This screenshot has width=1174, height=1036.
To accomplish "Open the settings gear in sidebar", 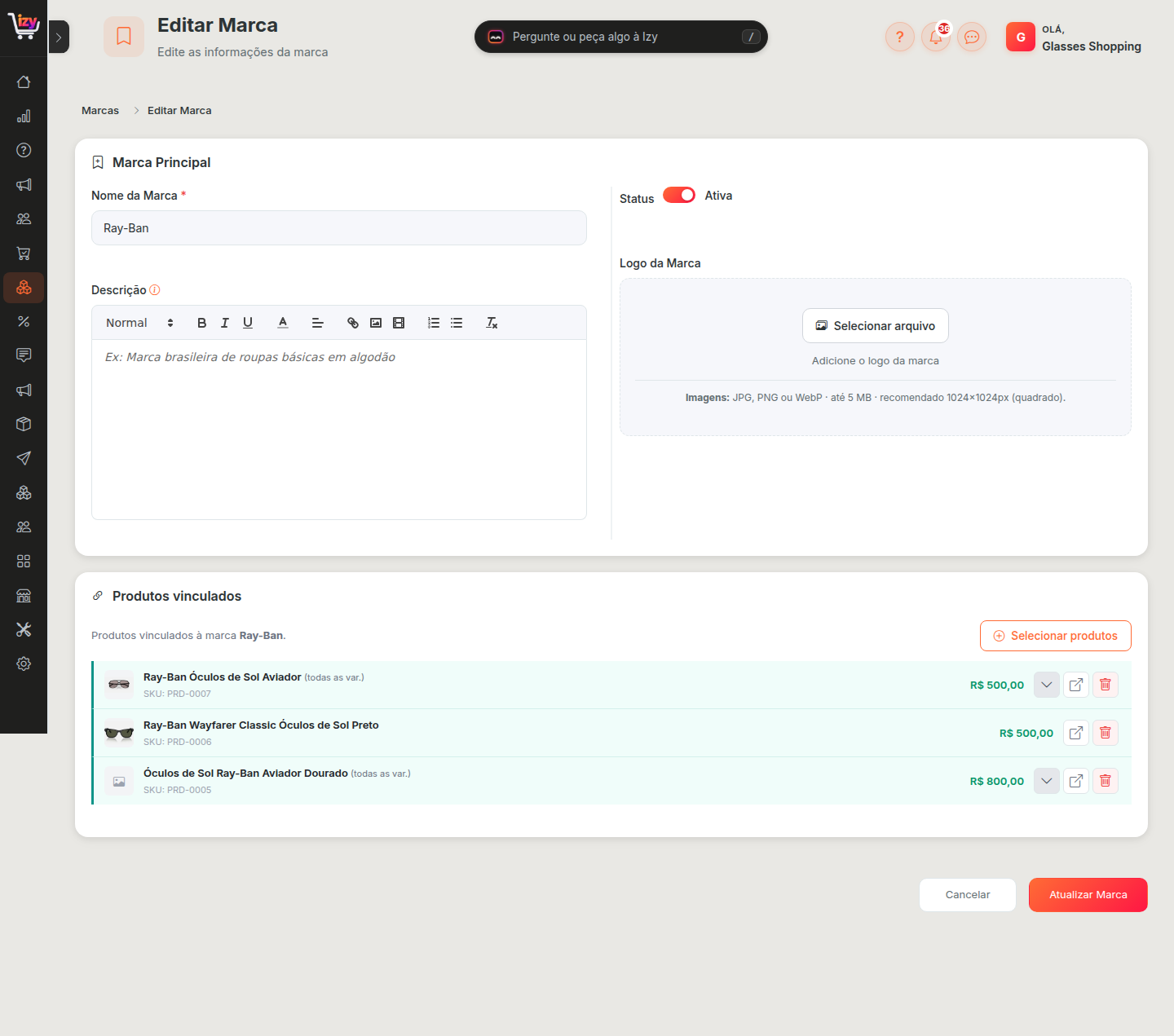I will pos(24,663).
